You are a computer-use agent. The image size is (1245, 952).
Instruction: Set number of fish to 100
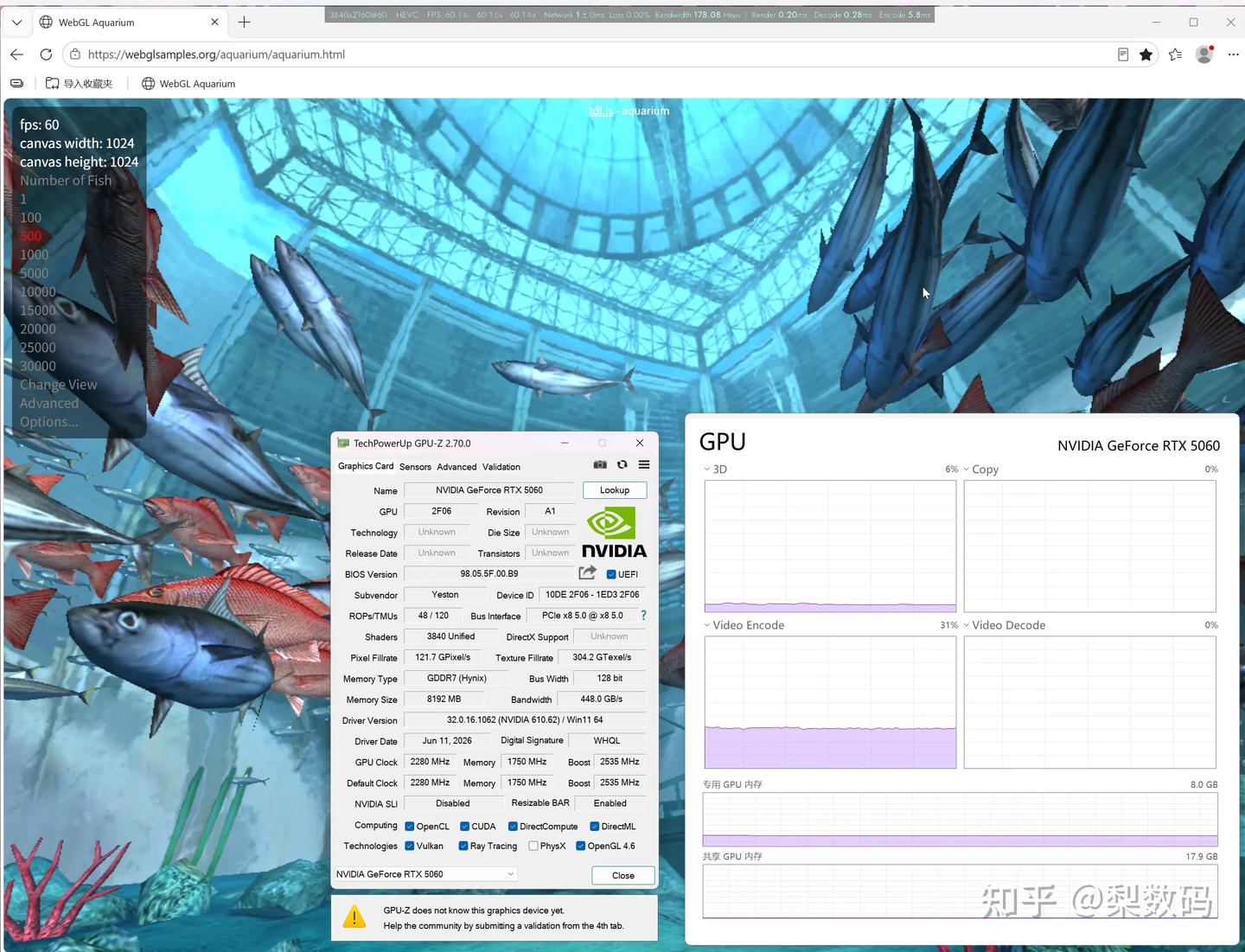(x=31, y=218)
